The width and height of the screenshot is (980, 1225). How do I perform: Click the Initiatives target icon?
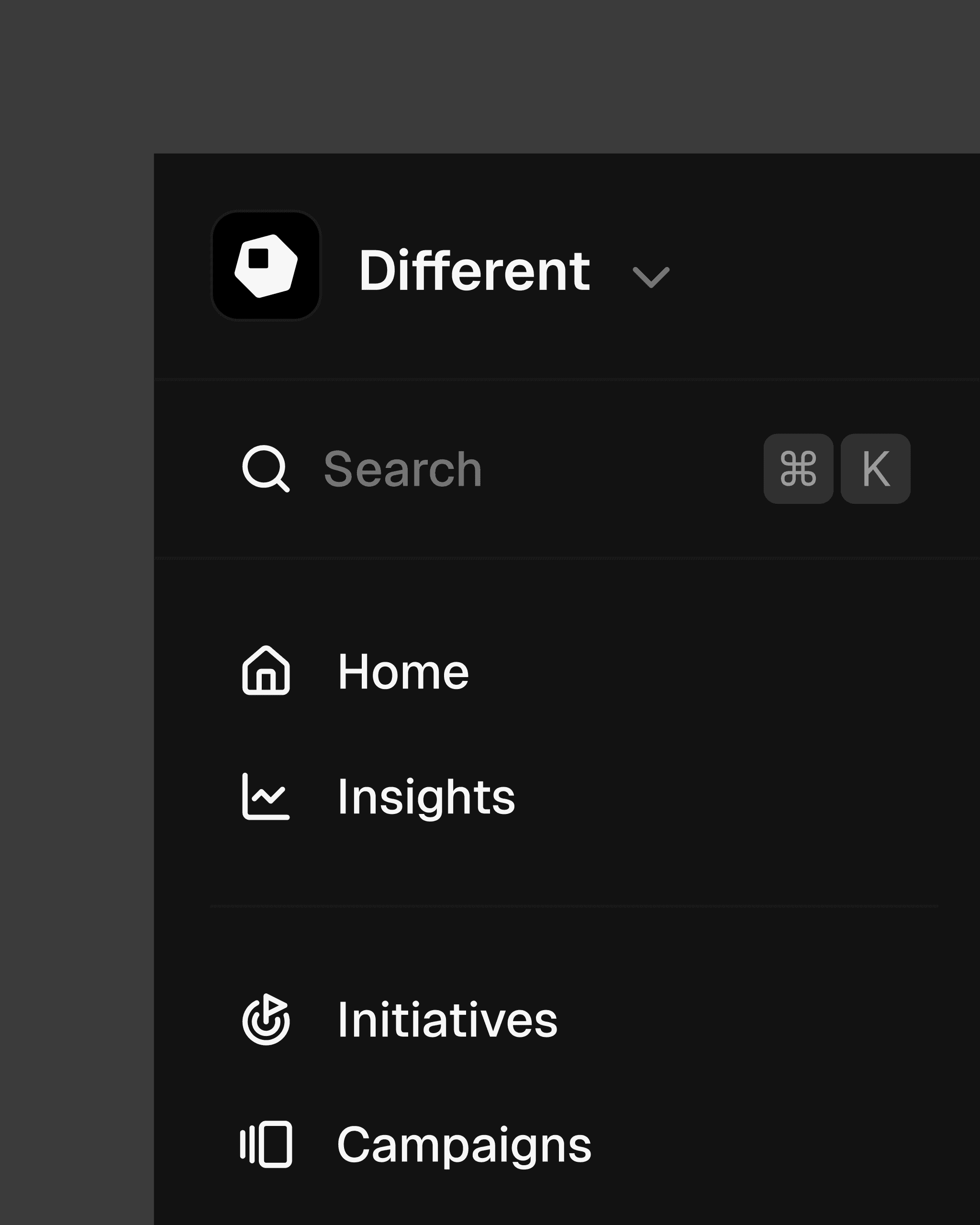(x=266, y=1019)
